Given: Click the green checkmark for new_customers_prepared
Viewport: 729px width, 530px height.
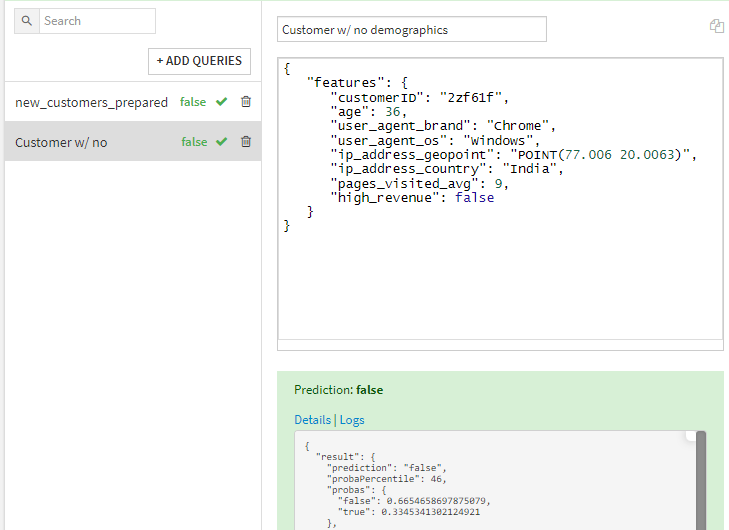Looking at the screenshot, I should pyautogui.click(x=222, y=101).
